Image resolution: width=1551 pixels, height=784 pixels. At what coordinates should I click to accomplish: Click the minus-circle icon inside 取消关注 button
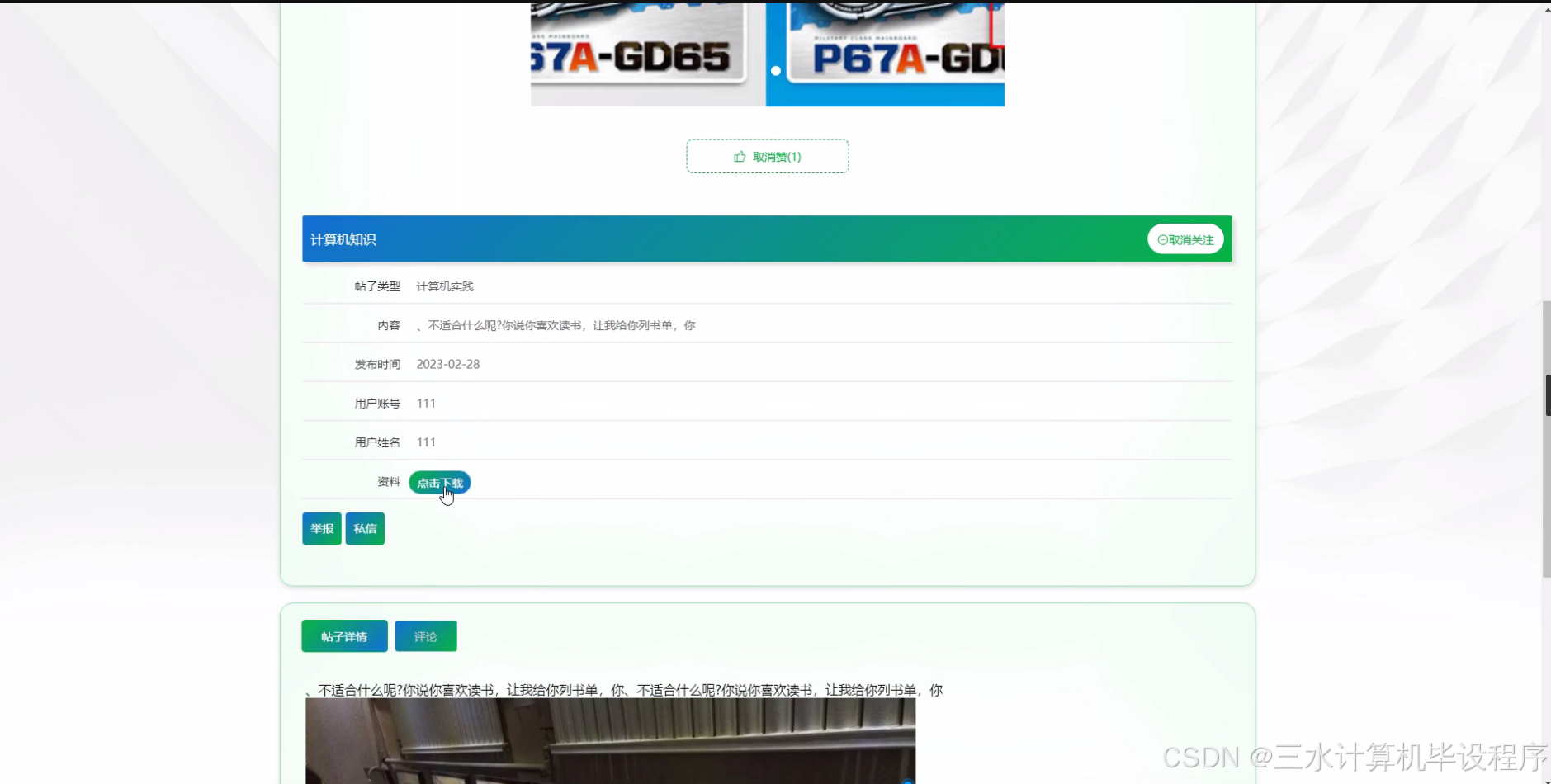coord(1162,239)
